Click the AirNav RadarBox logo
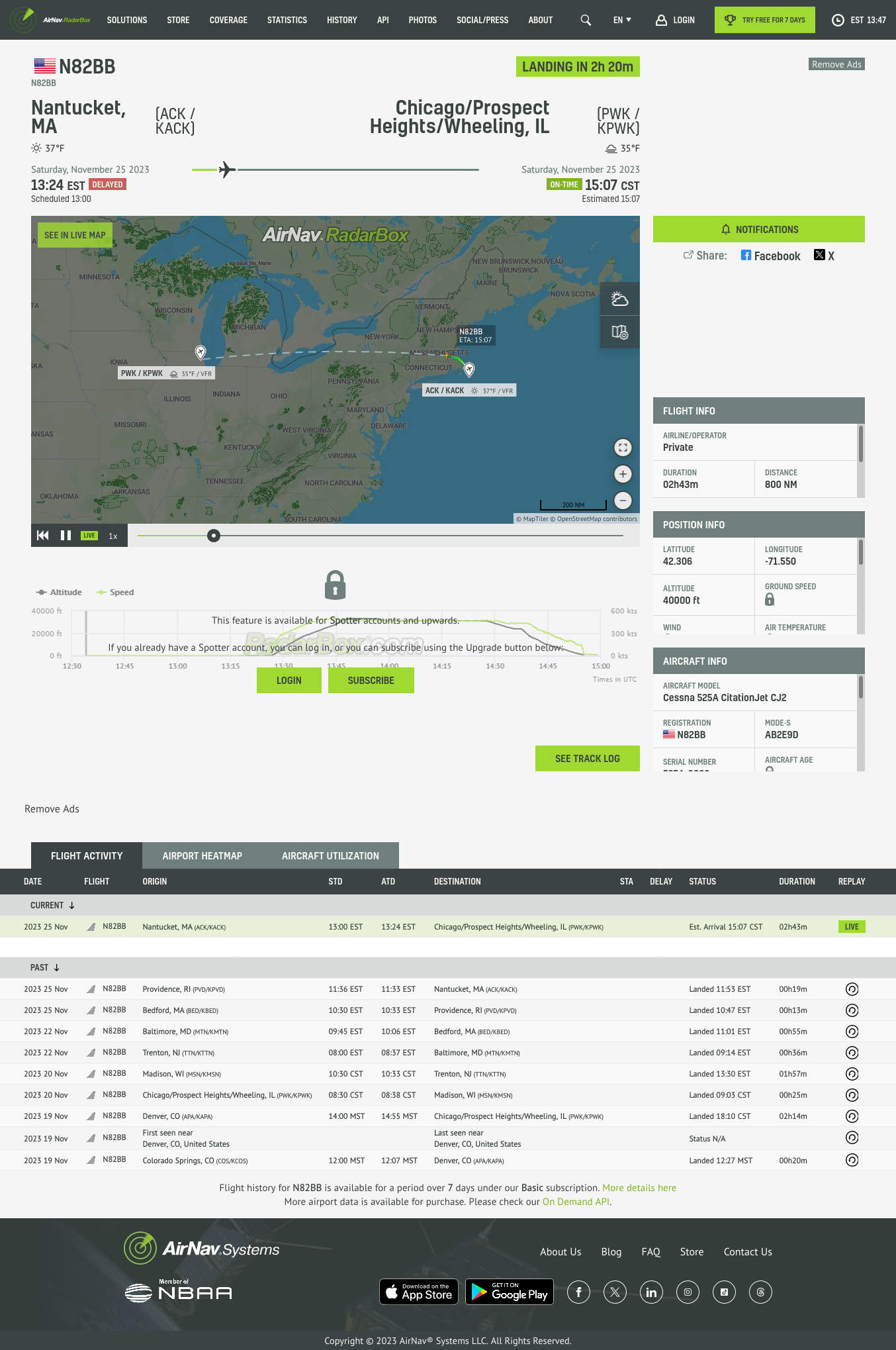This screenshot has width=896, height=1350. tap(51, 20)
